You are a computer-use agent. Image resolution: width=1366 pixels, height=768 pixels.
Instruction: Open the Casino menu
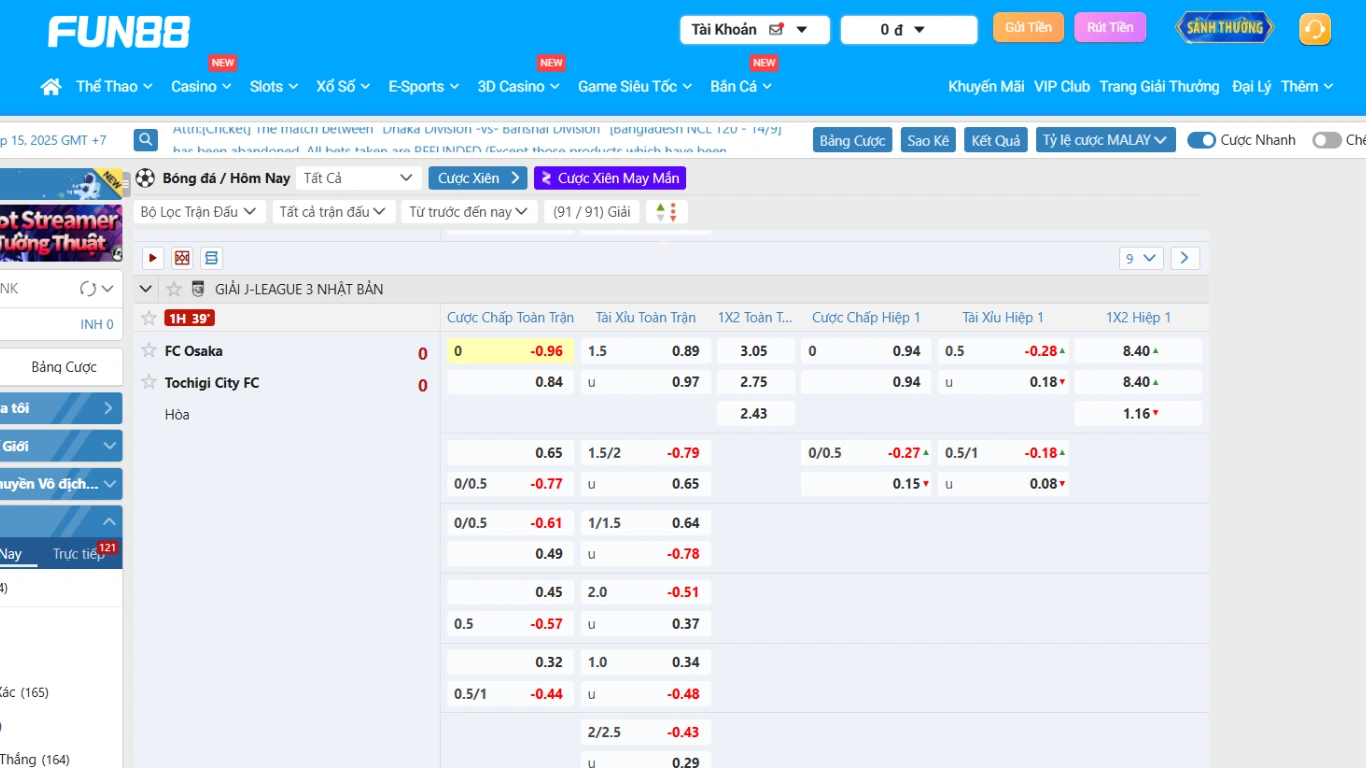201,87
